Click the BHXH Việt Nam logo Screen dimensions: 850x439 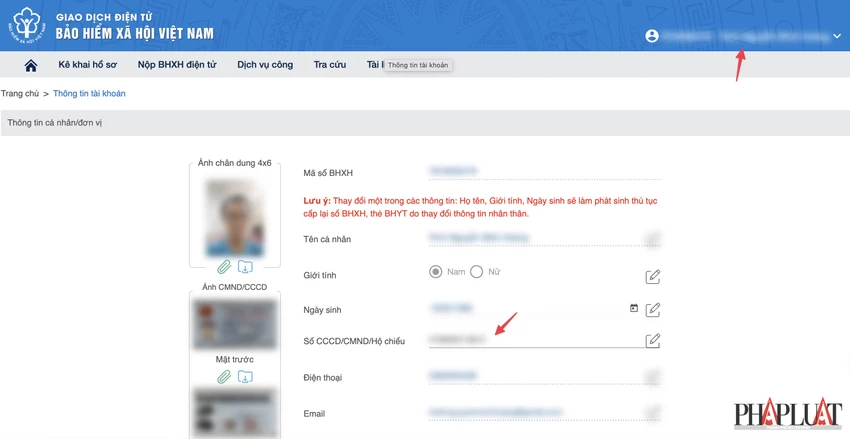(x=27, y=25)
